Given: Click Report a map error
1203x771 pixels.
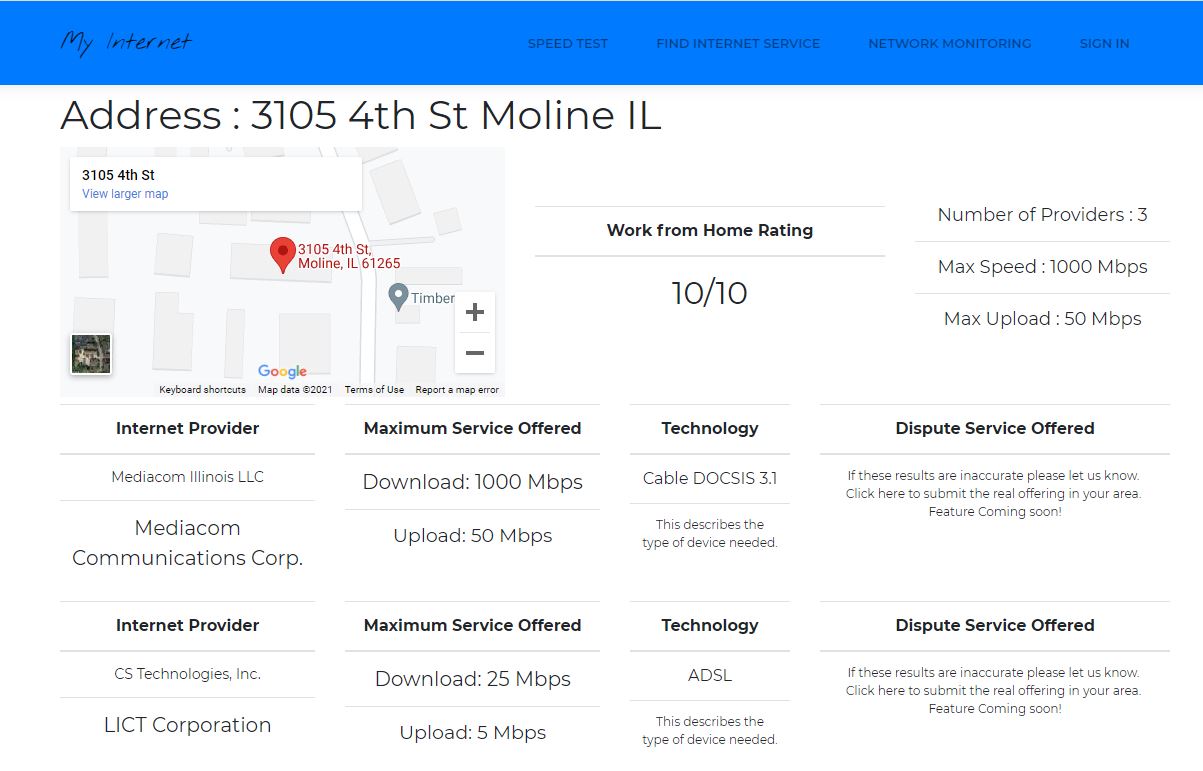Looking at the screenshot, I should point(457,390).
